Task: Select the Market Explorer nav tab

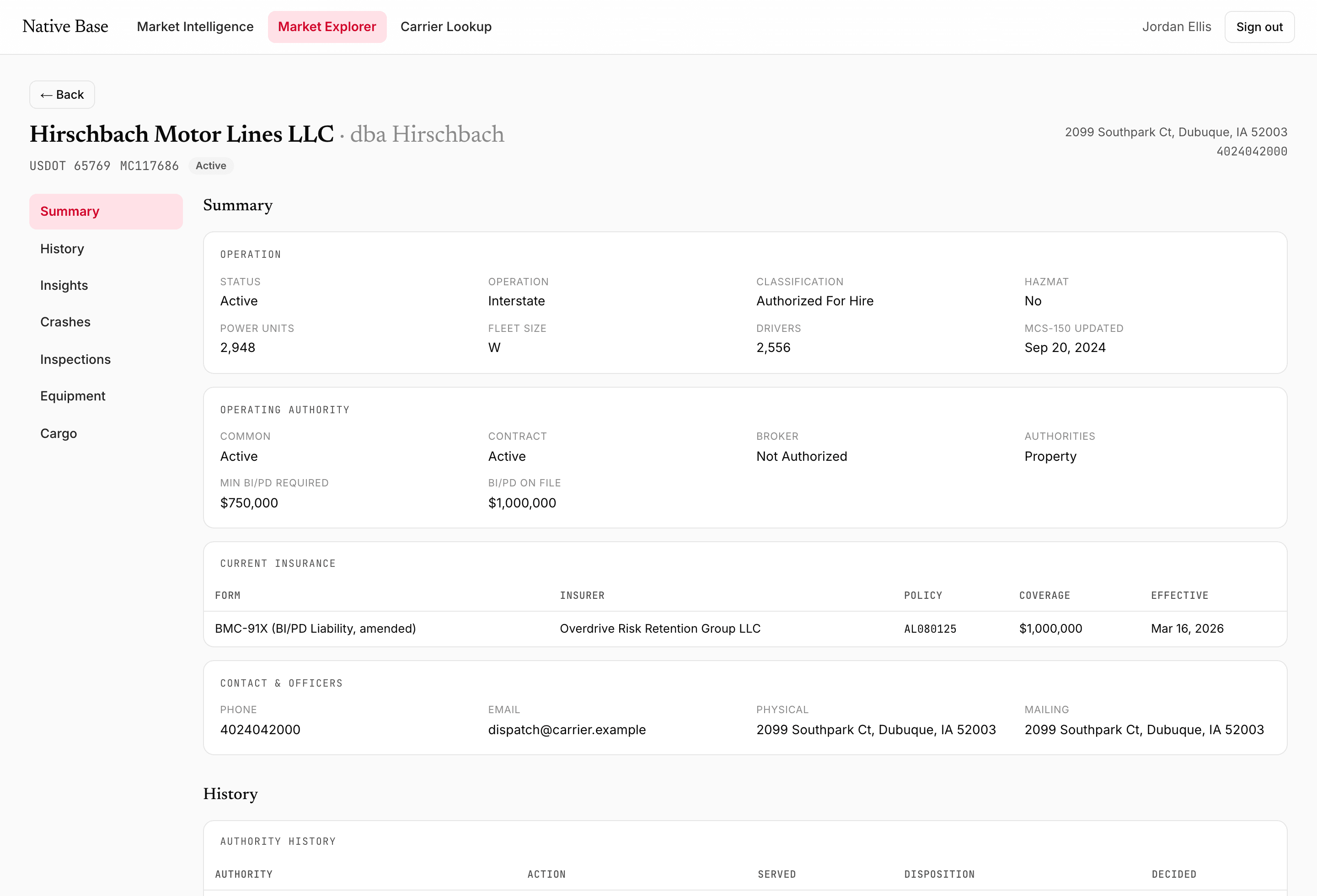Action: [327, 27]
